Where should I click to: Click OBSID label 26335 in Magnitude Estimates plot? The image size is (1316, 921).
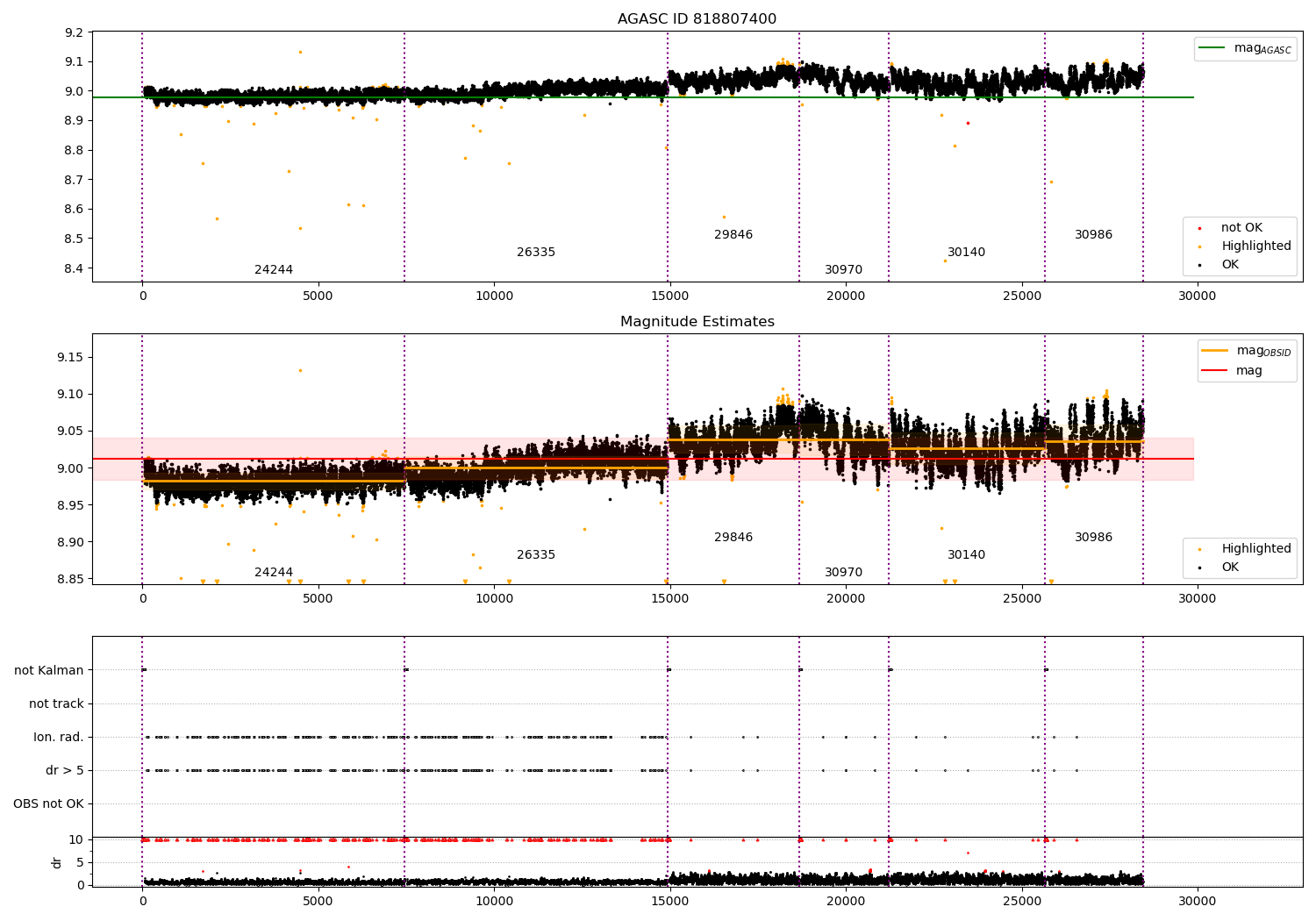click(536, 555)
